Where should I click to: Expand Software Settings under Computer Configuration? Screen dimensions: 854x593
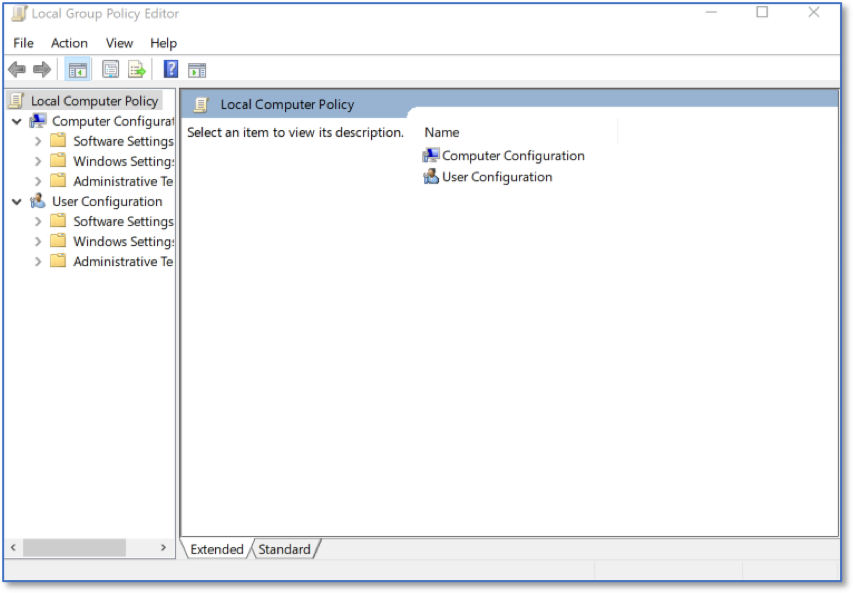(x=38, y=141)
